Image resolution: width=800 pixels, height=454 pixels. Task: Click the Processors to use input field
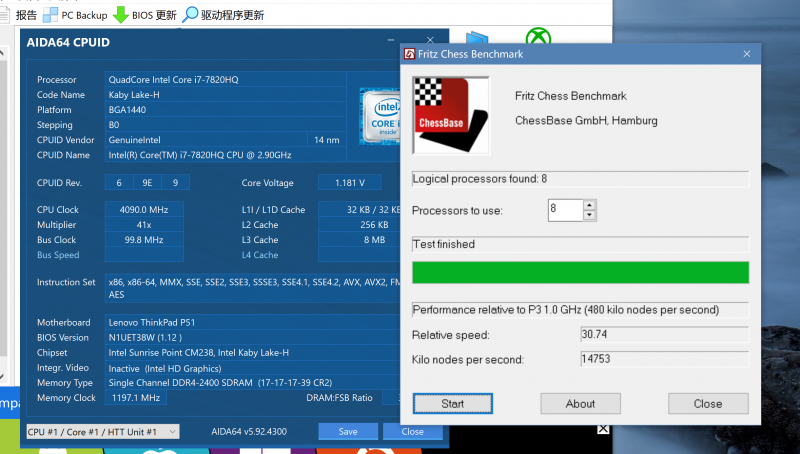pos(565,210)
